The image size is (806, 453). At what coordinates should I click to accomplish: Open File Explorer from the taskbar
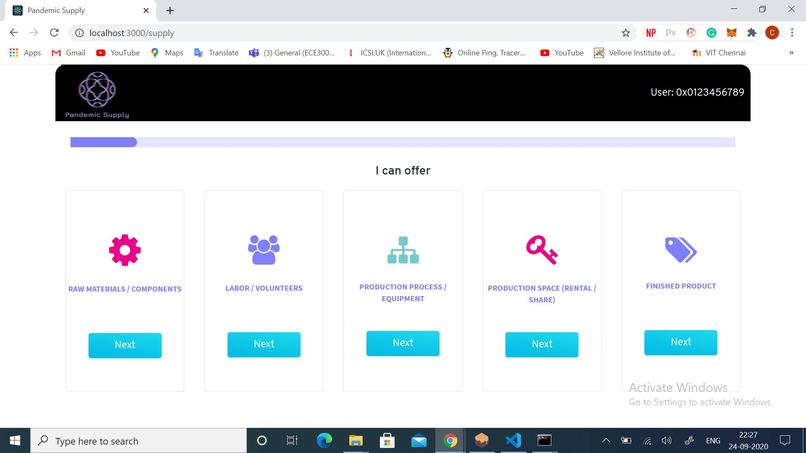click(x=356, y=441)
